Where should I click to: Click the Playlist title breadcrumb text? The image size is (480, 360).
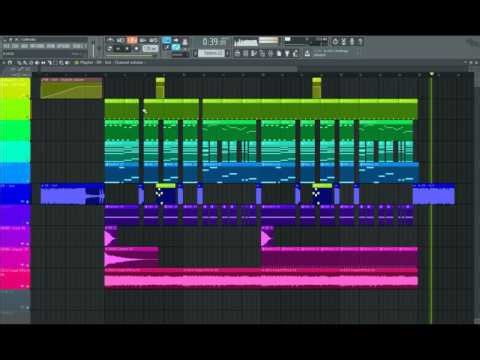point(86,63)
